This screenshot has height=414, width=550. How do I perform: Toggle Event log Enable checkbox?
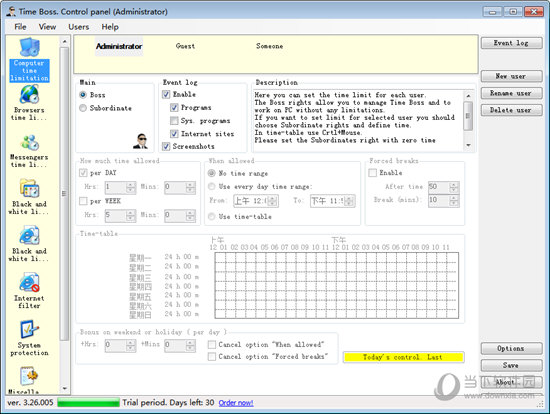click(166, 94)
